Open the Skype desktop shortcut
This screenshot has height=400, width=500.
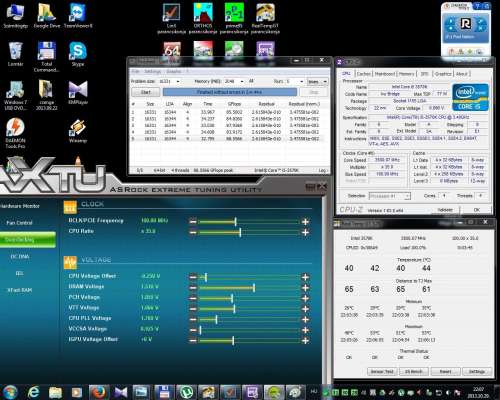point(78,54)
